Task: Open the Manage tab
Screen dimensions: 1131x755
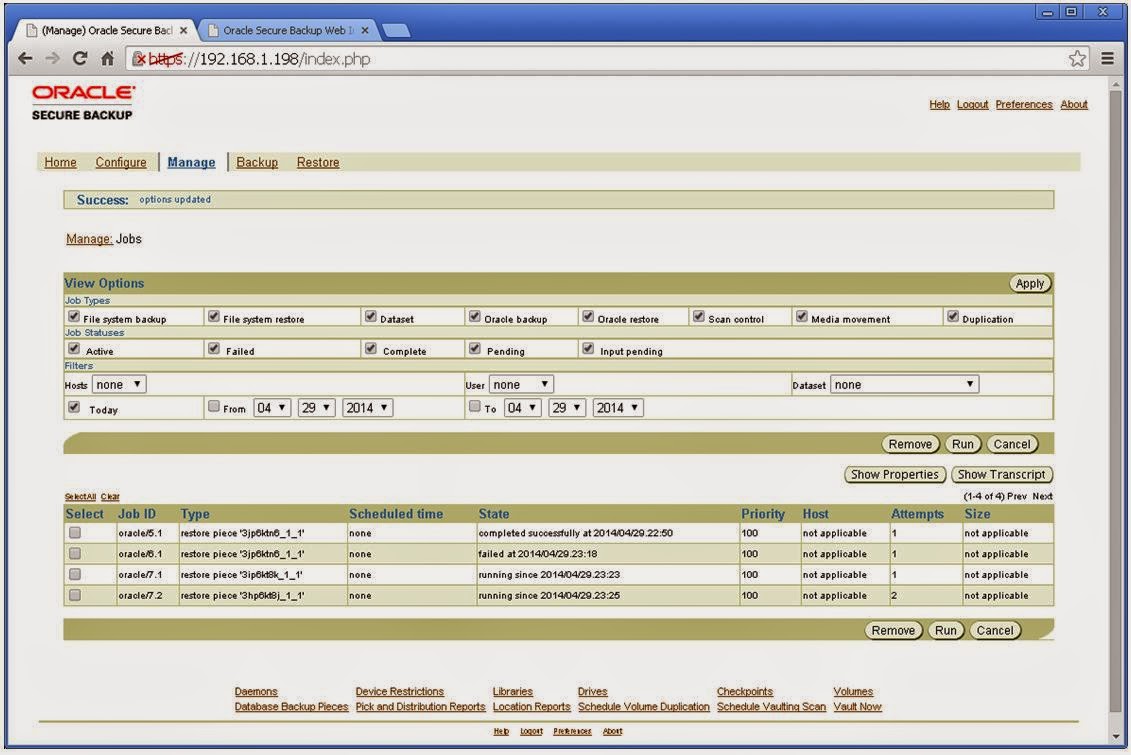Action: [191, 162]
